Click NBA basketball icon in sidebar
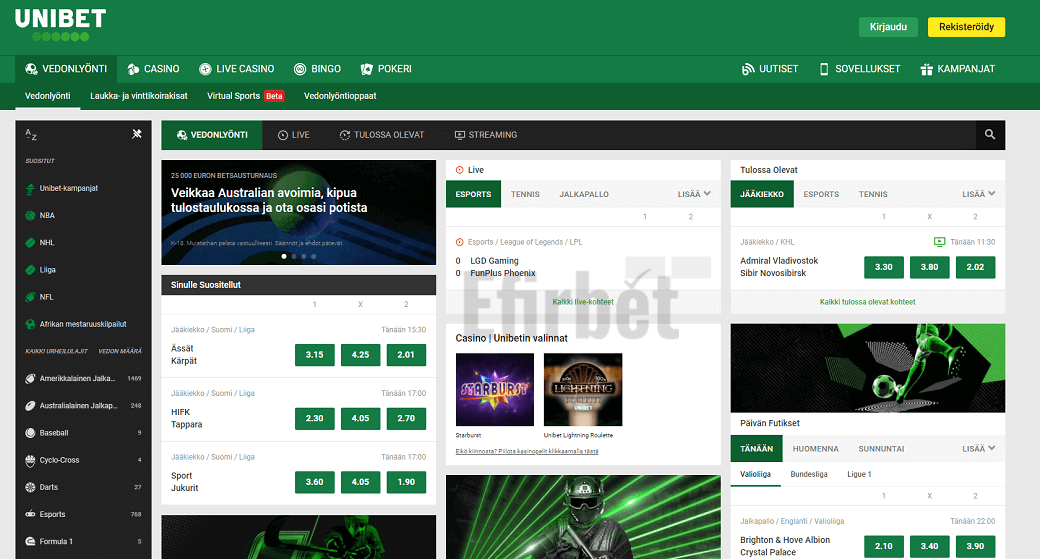The image size is (1040, 559). tap(30, 216)
